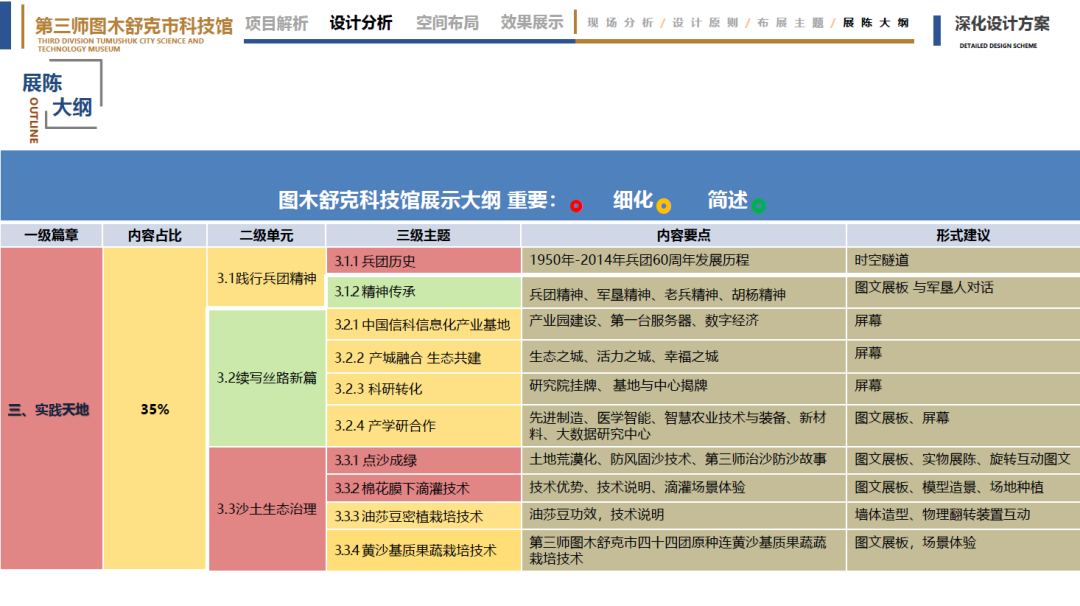Click 技术优势、技术说明 content cell

tap(683, 488)
